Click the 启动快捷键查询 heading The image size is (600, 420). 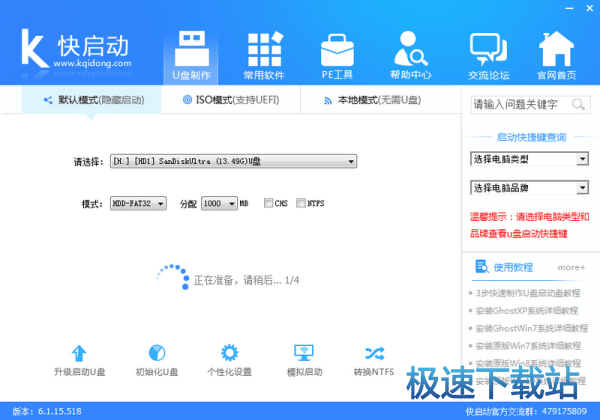[x=531, y=137]
